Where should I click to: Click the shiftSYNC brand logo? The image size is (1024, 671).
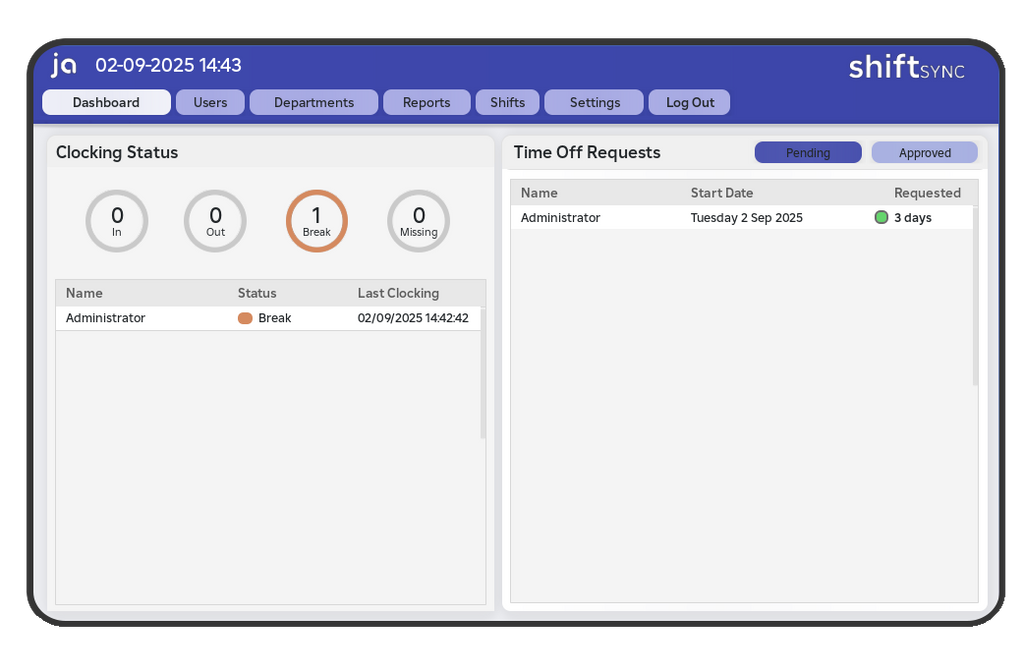pos(906,68)
